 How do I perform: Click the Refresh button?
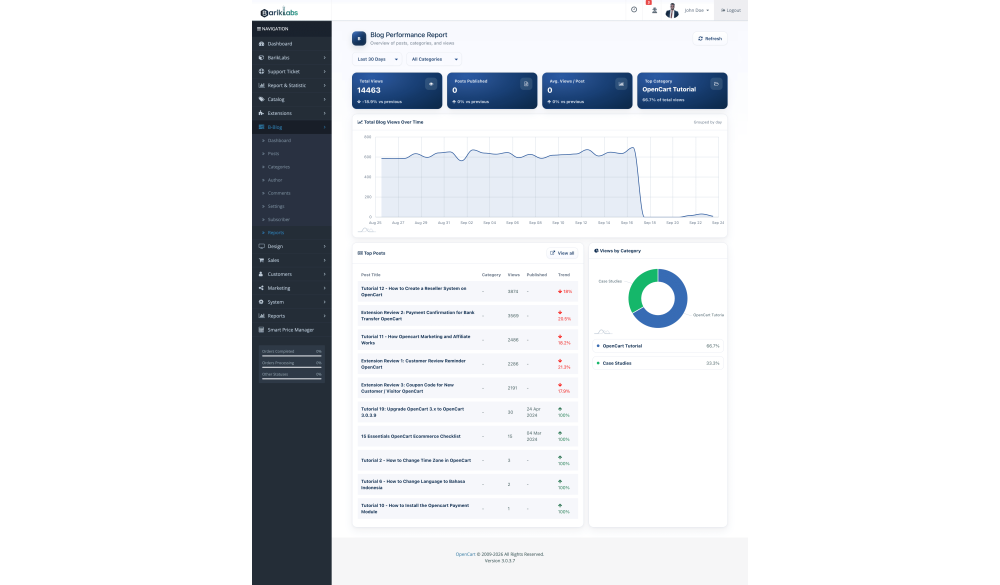pyautogui.click(x=710, y=39)
